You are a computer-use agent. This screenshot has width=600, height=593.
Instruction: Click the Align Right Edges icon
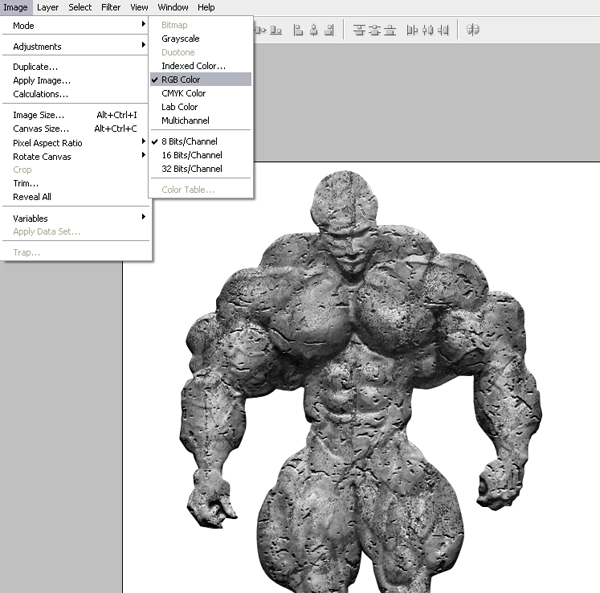pos(329,30)
